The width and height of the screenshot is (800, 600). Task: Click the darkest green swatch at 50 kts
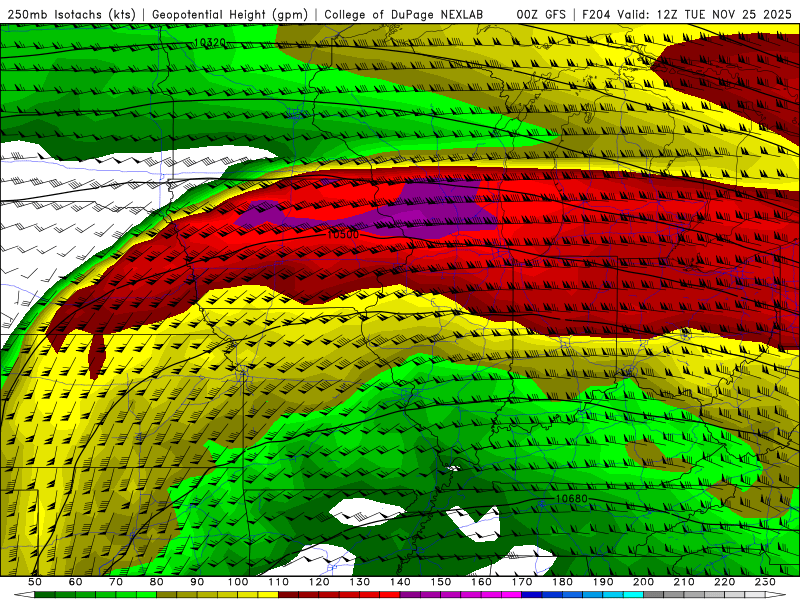coord(44,594)
